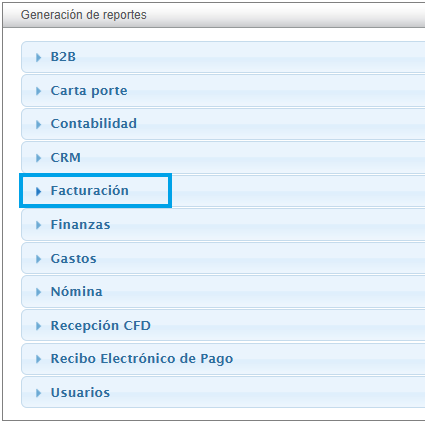Expand the CRM arrow icon
This screenshot has width=425, height=421.
pyautogui.click(x=38, y=158)
